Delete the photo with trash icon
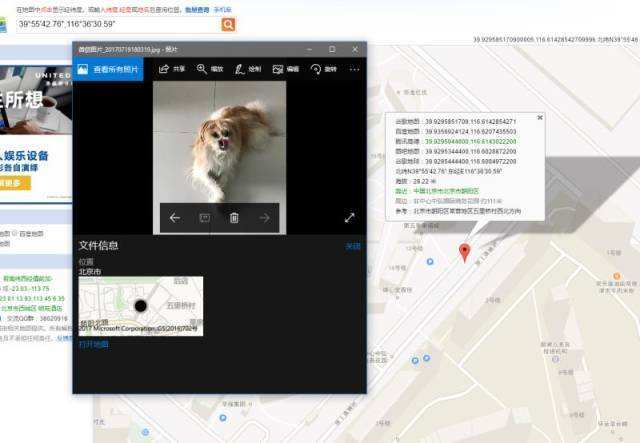Image resolution: width=640 pixels, height=443 pixels. tap(234, 218)
